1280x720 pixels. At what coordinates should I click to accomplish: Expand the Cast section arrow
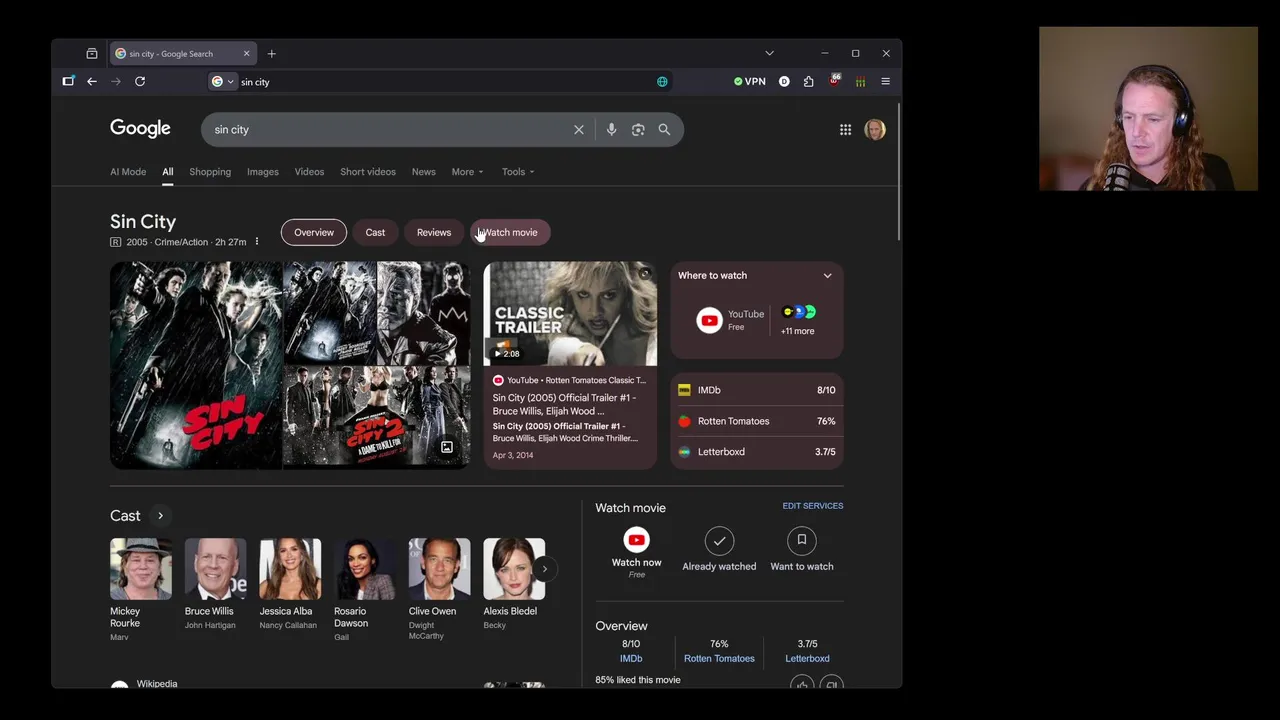160,516
